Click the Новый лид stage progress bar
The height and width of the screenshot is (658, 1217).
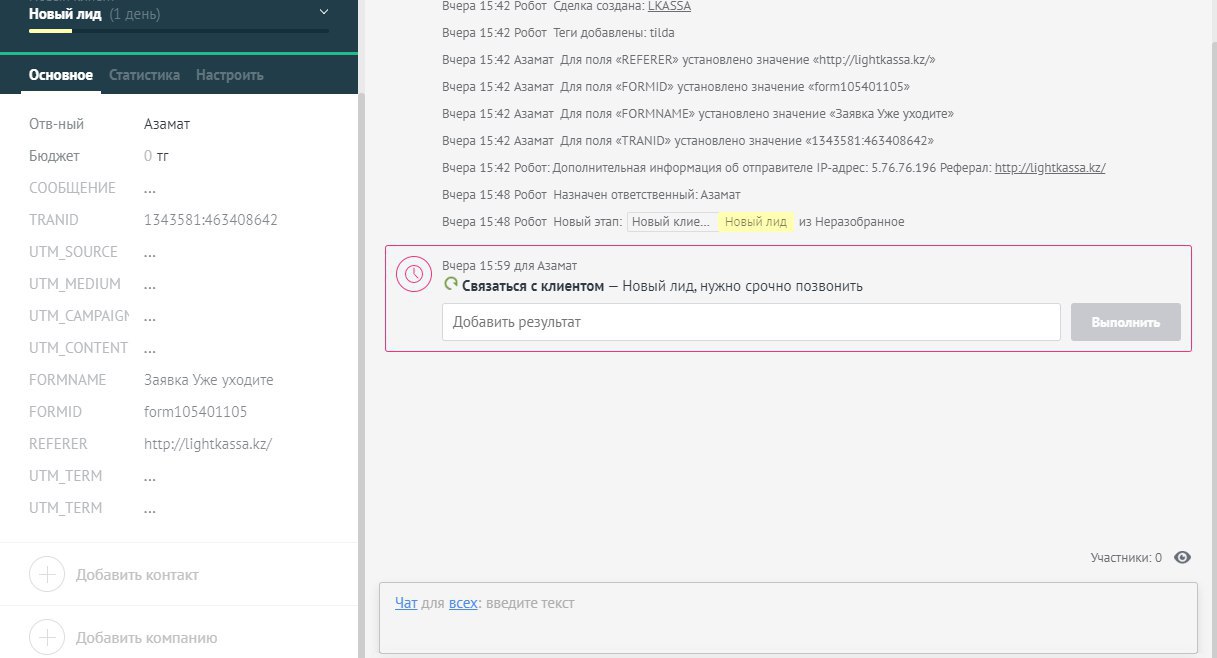179,31
